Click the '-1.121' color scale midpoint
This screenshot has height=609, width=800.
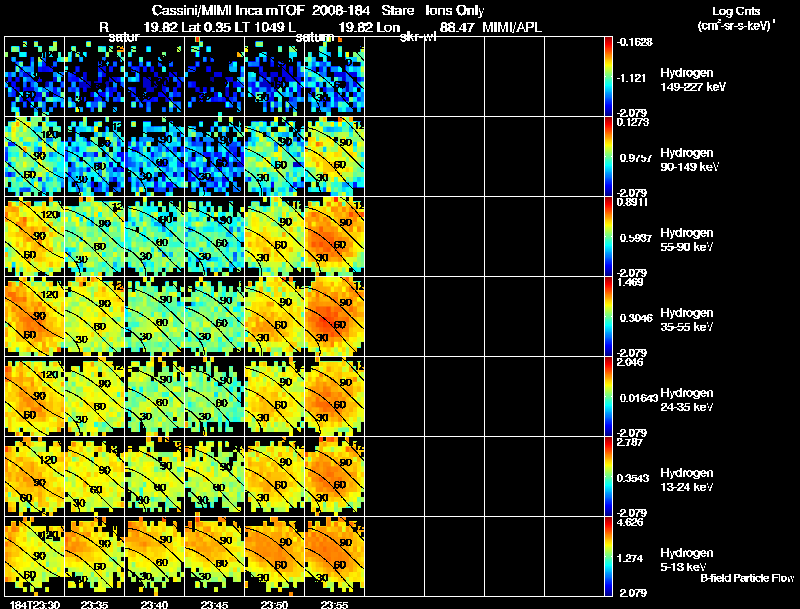[632, 78]
